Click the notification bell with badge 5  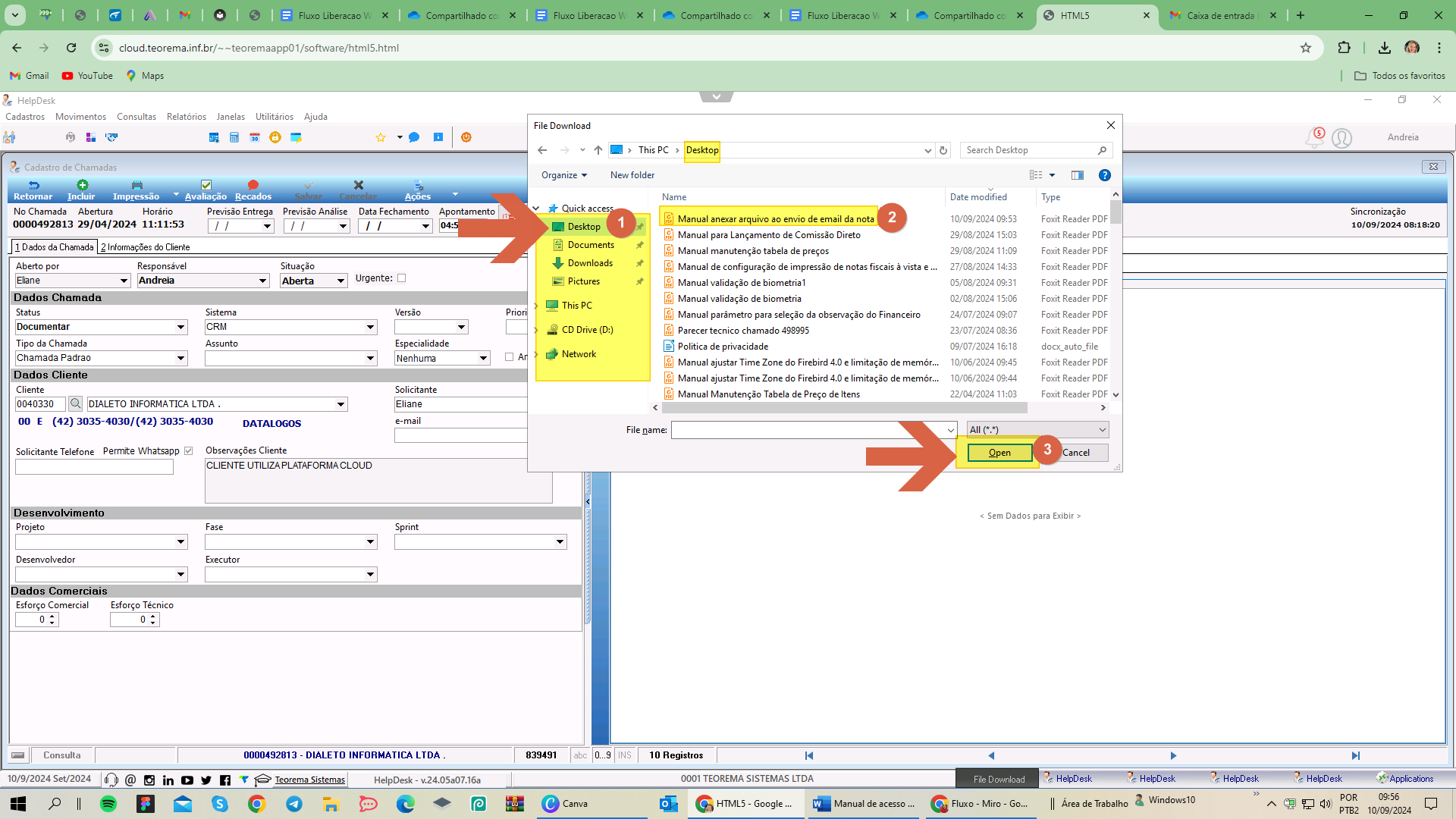click(1314, 137)
